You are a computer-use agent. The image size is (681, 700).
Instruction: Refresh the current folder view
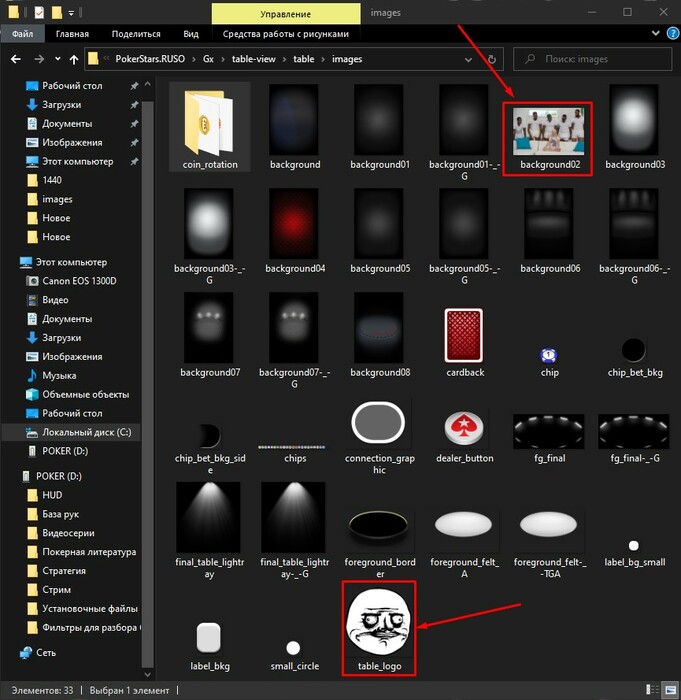pos(492,59)
